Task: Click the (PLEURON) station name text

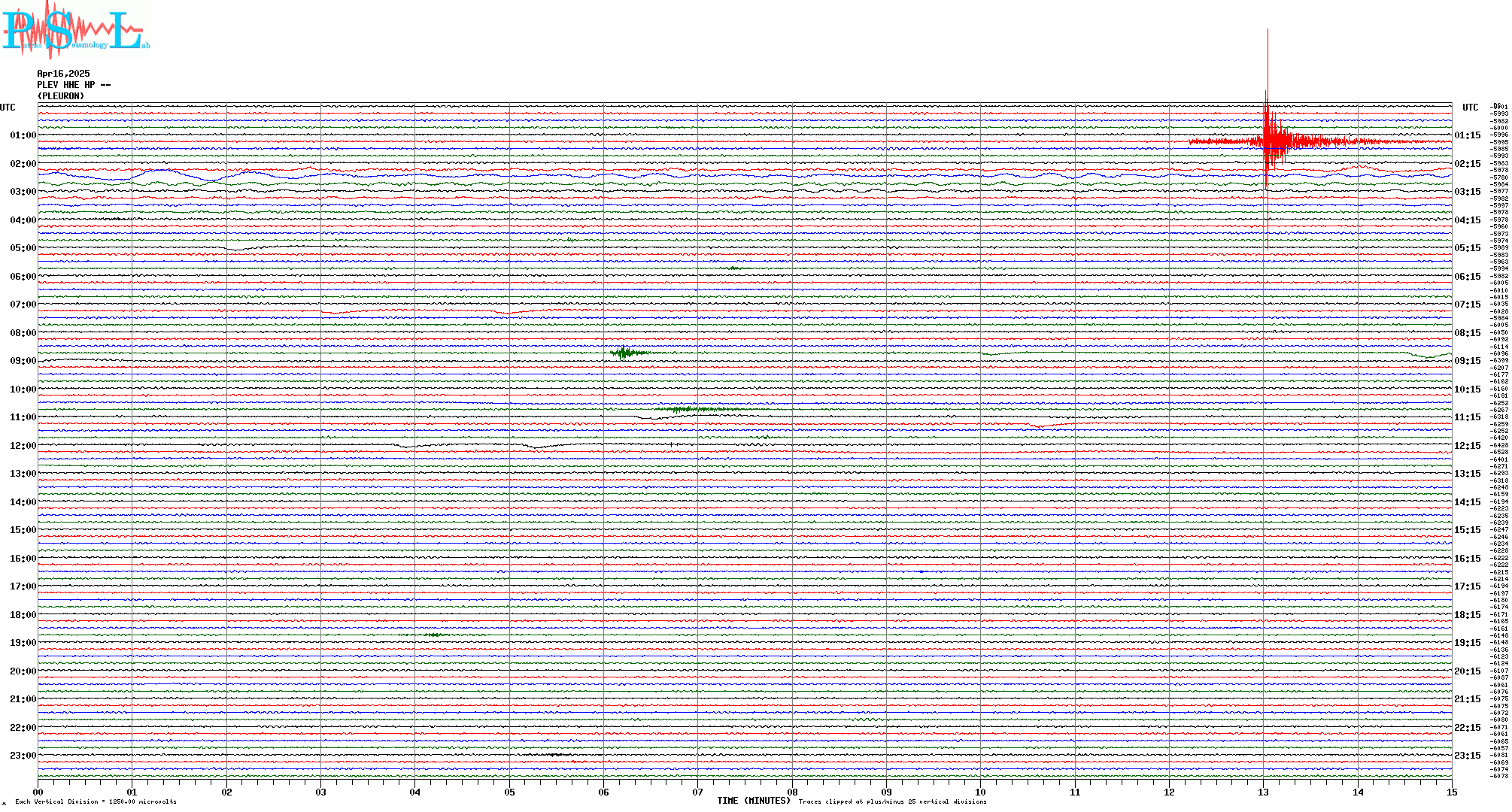Action: [60, 96]
